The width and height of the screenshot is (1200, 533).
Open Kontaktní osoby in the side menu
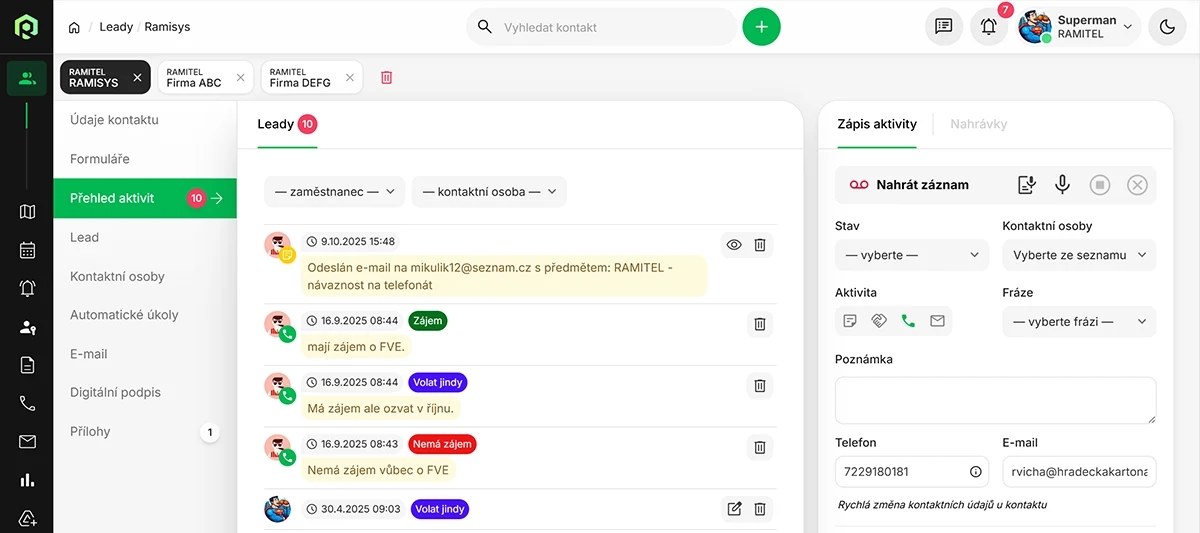(117, 276)
